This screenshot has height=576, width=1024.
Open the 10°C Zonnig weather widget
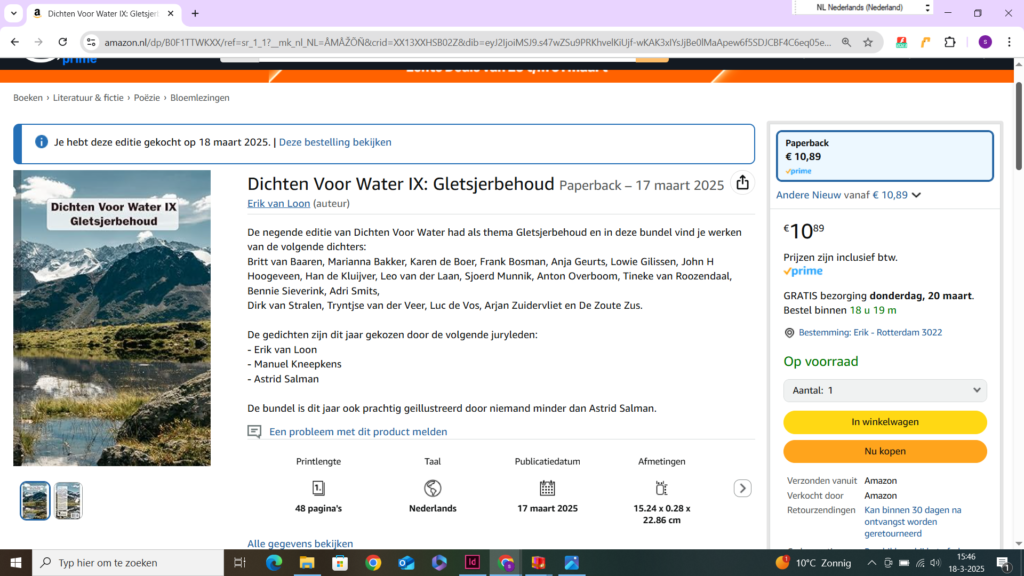(x=813, y=562)
